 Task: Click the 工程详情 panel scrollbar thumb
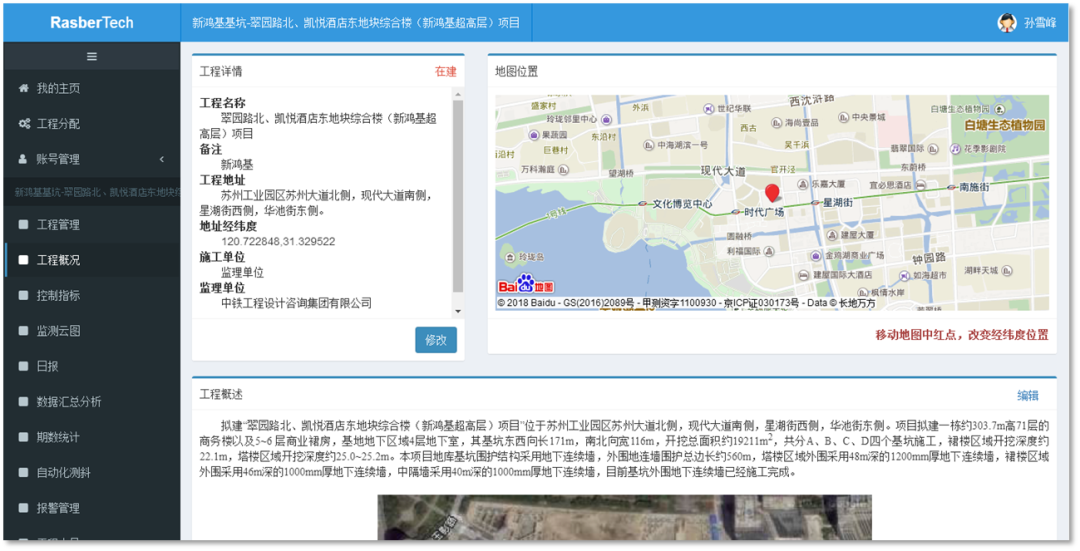point(458,196)
